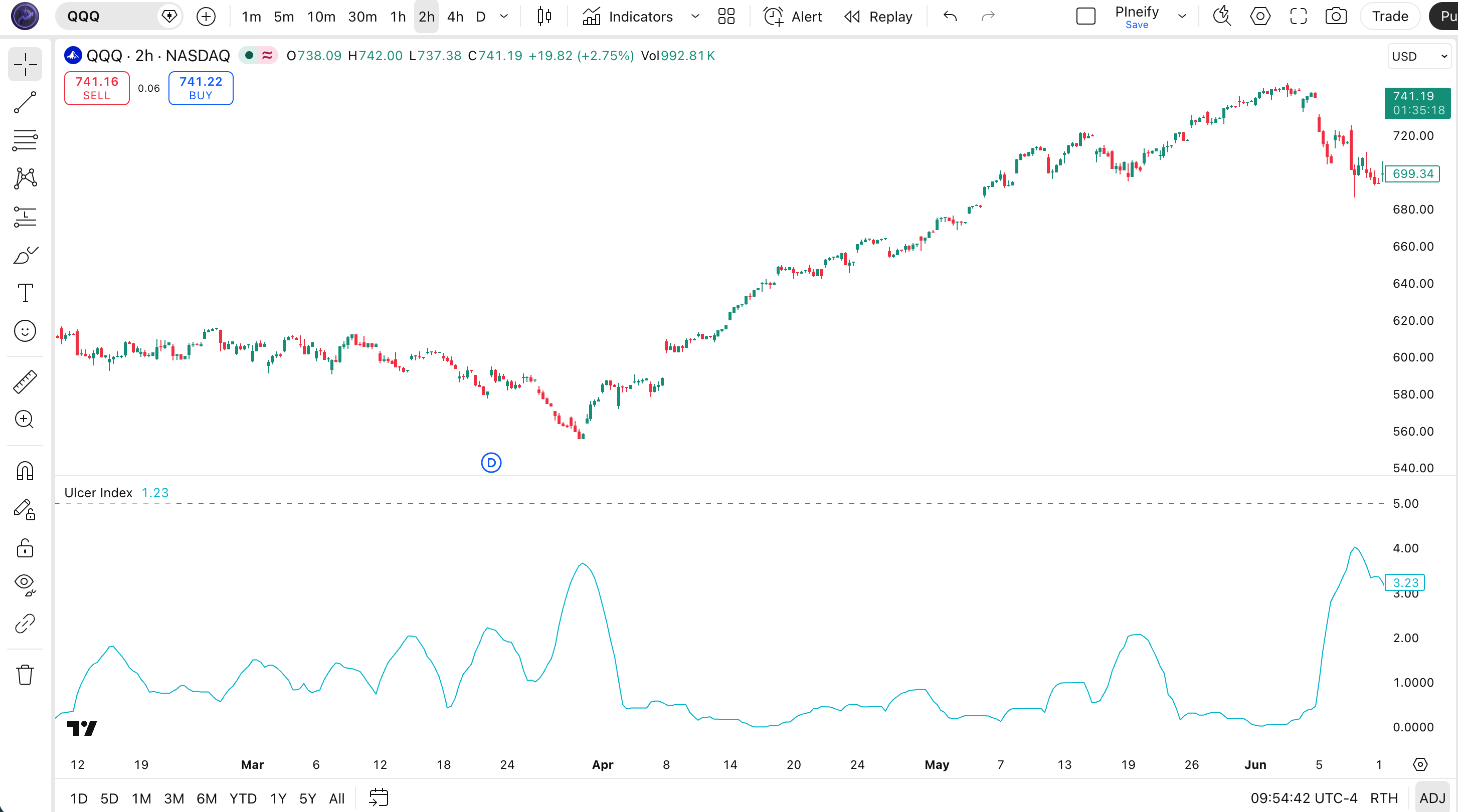Click the PIneify Save layout name
The image size is (1458, 812).
click(1137, 17)
